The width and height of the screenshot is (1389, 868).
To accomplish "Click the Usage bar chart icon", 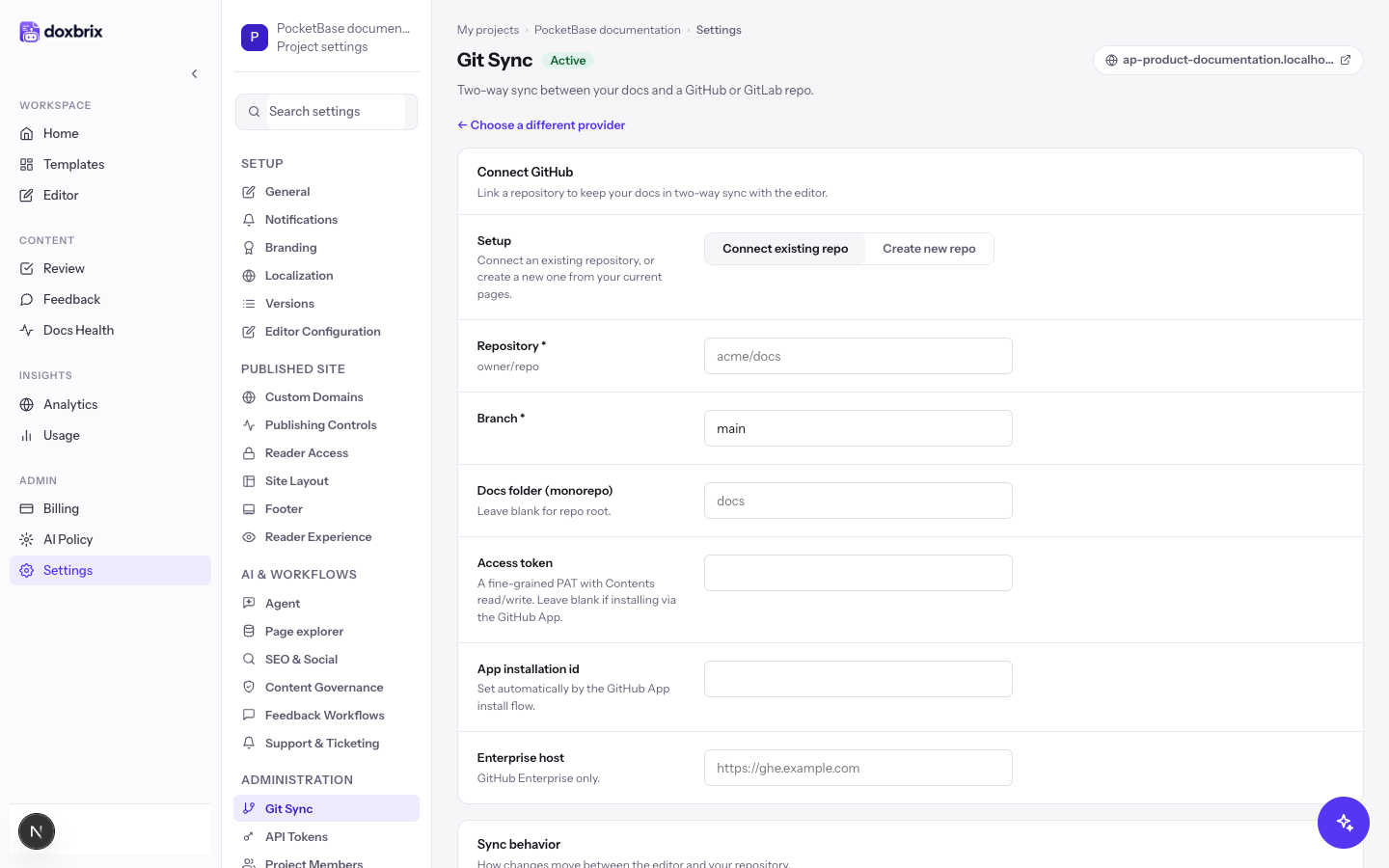I will [27, 435].
